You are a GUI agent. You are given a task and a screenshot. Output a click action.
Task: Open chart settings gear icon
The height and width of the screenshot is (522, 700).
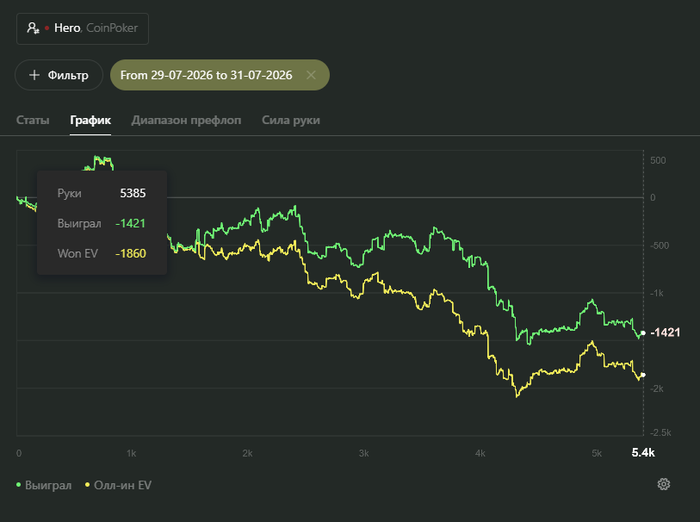[x=664, y=484]
